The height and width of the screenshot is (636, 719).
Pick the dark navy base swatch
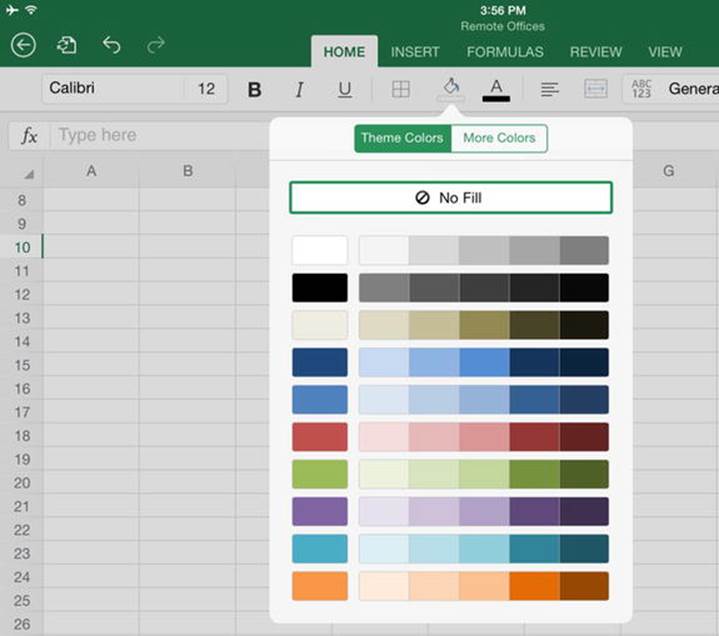pyautogui.click(x=320, y=362)
